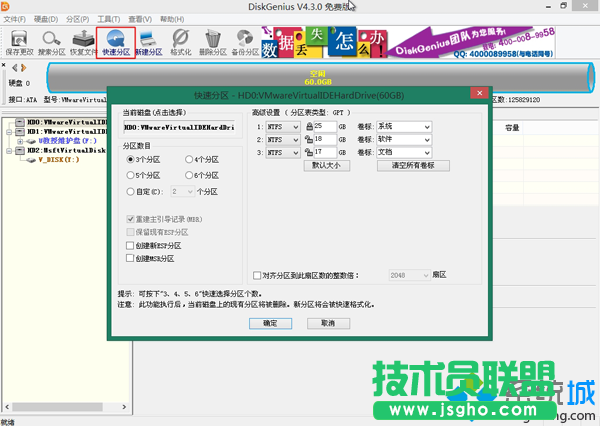
Task: Enable 创建新ESP分区 checkbox
Action: [x=130, y=245]
